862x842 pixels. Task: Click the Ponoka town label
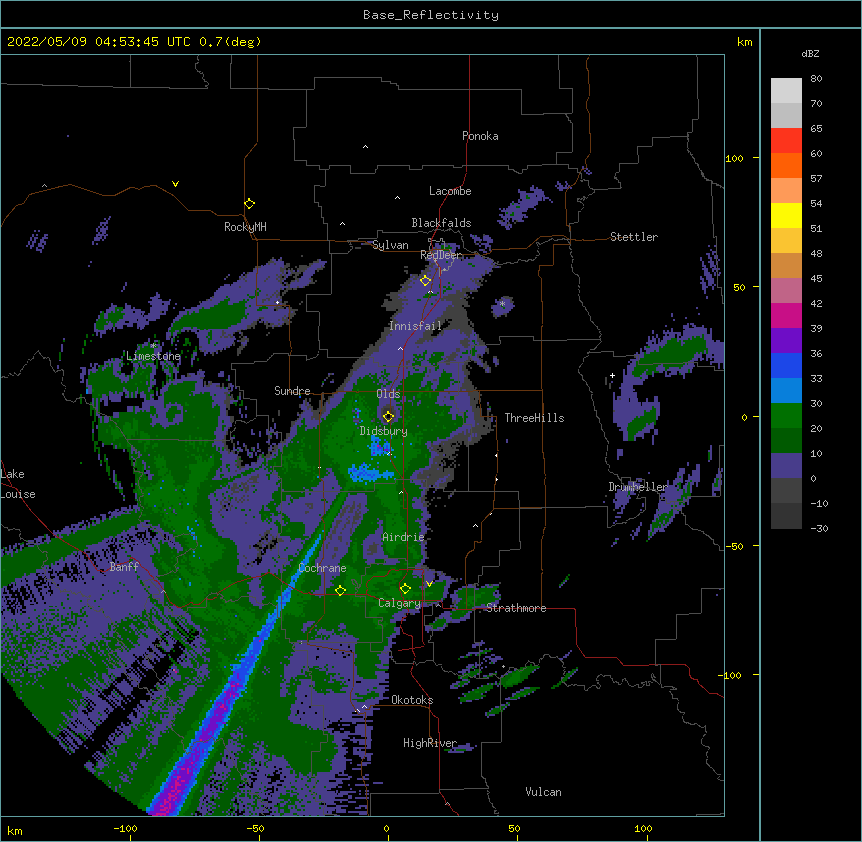point(480,136)
